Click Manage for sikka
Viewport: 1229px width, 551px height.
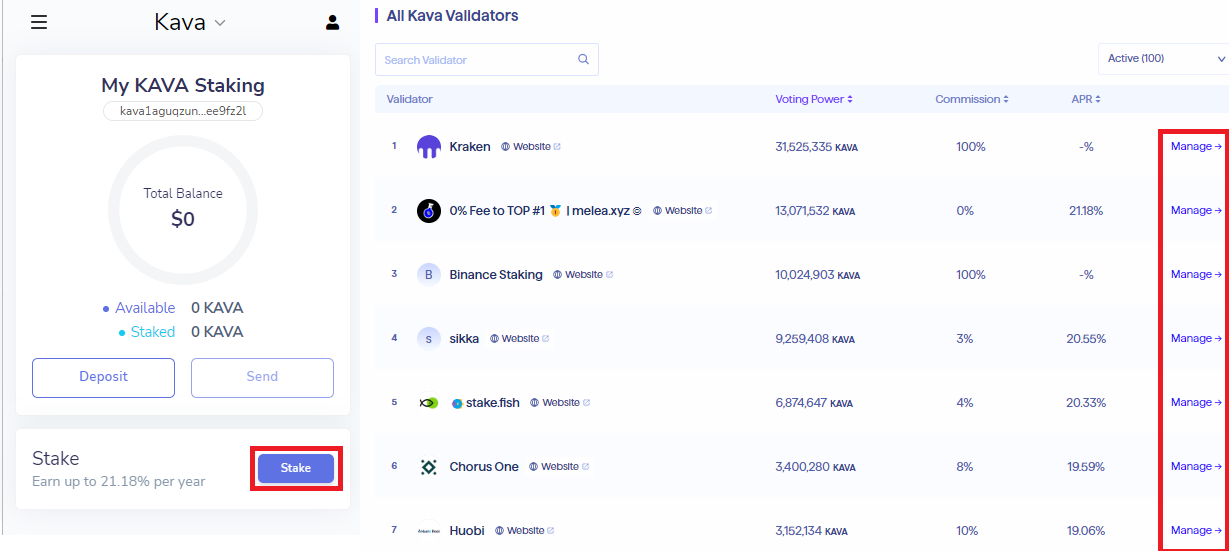(x=1196, y=339)
